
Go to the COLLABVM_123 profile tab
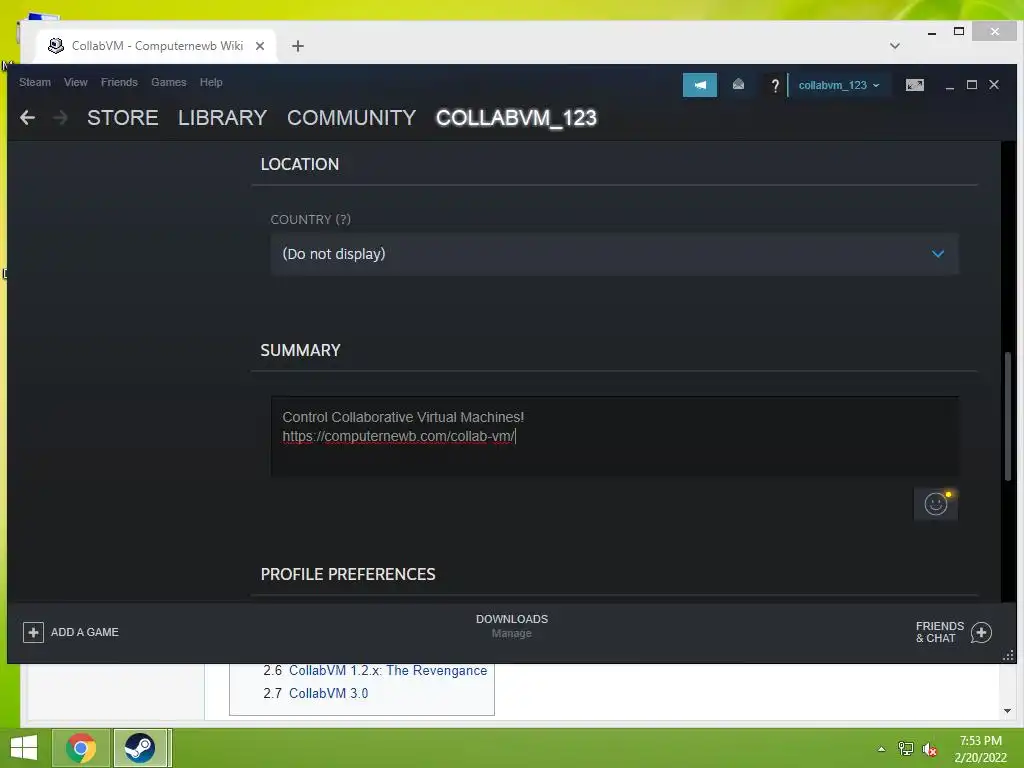coord(516,118)
